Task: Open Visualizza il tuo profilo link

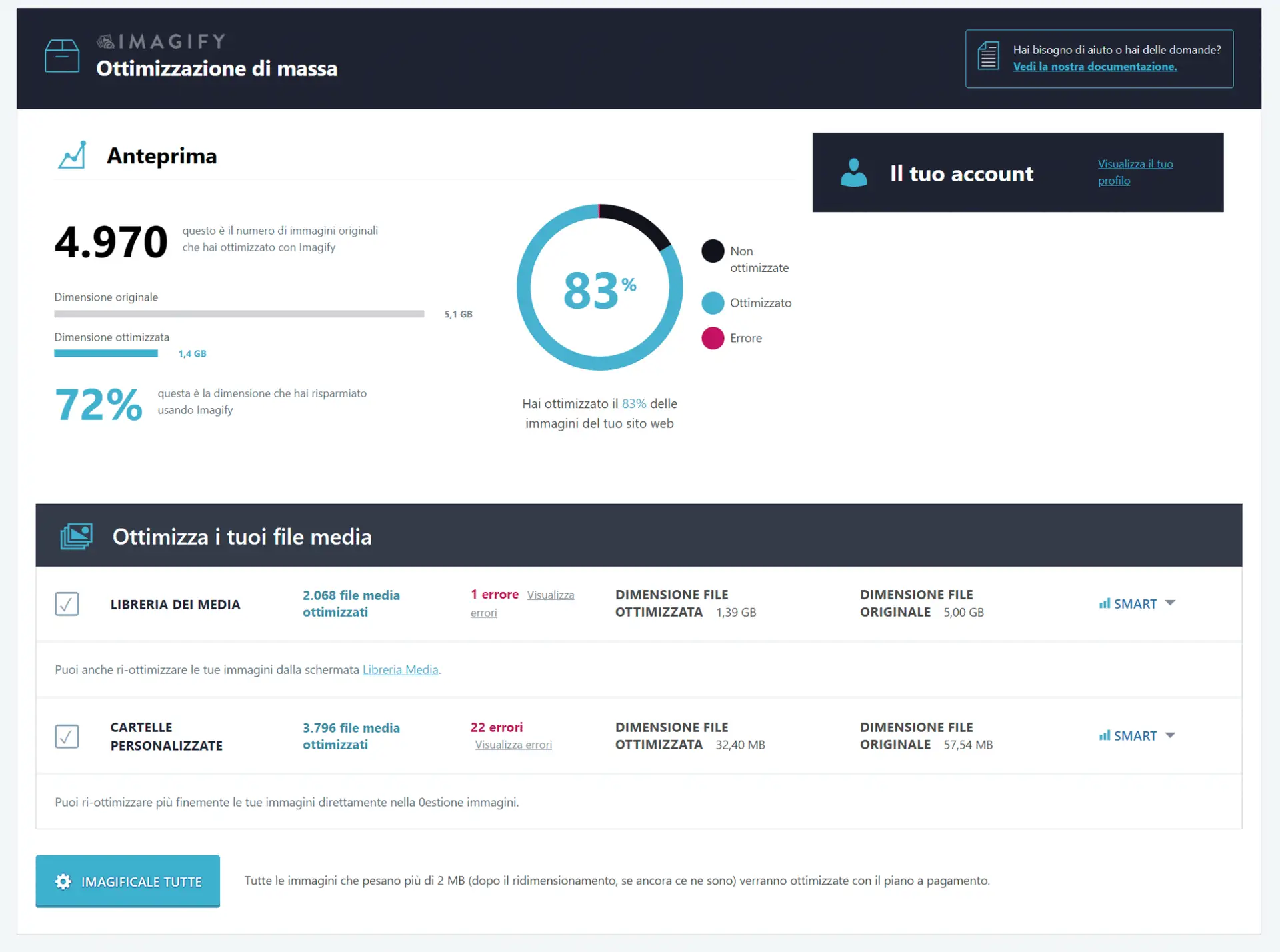Action: [x=1135, y=172]
